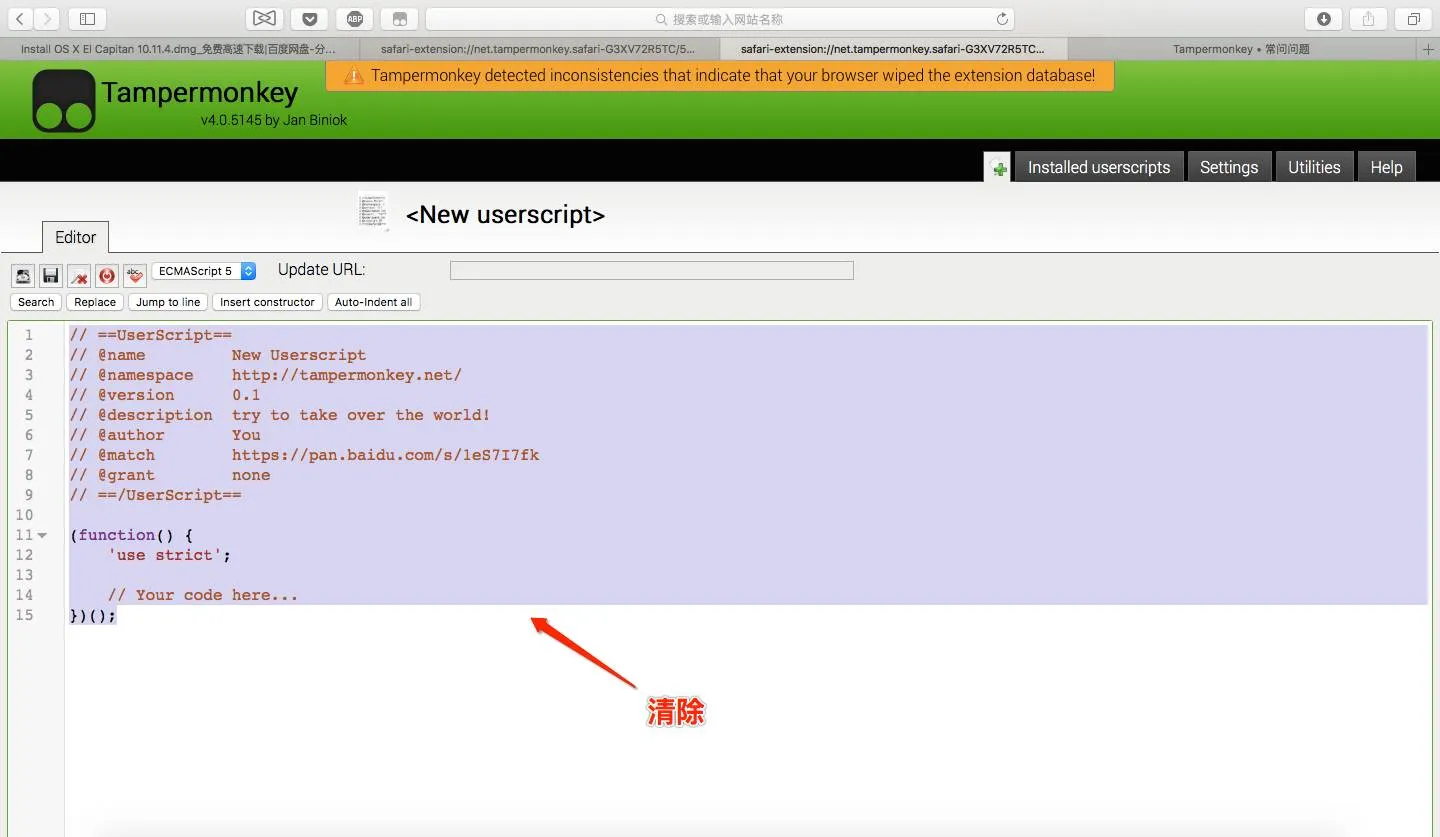Click the 'Update URL:' label

pos(321,269)
